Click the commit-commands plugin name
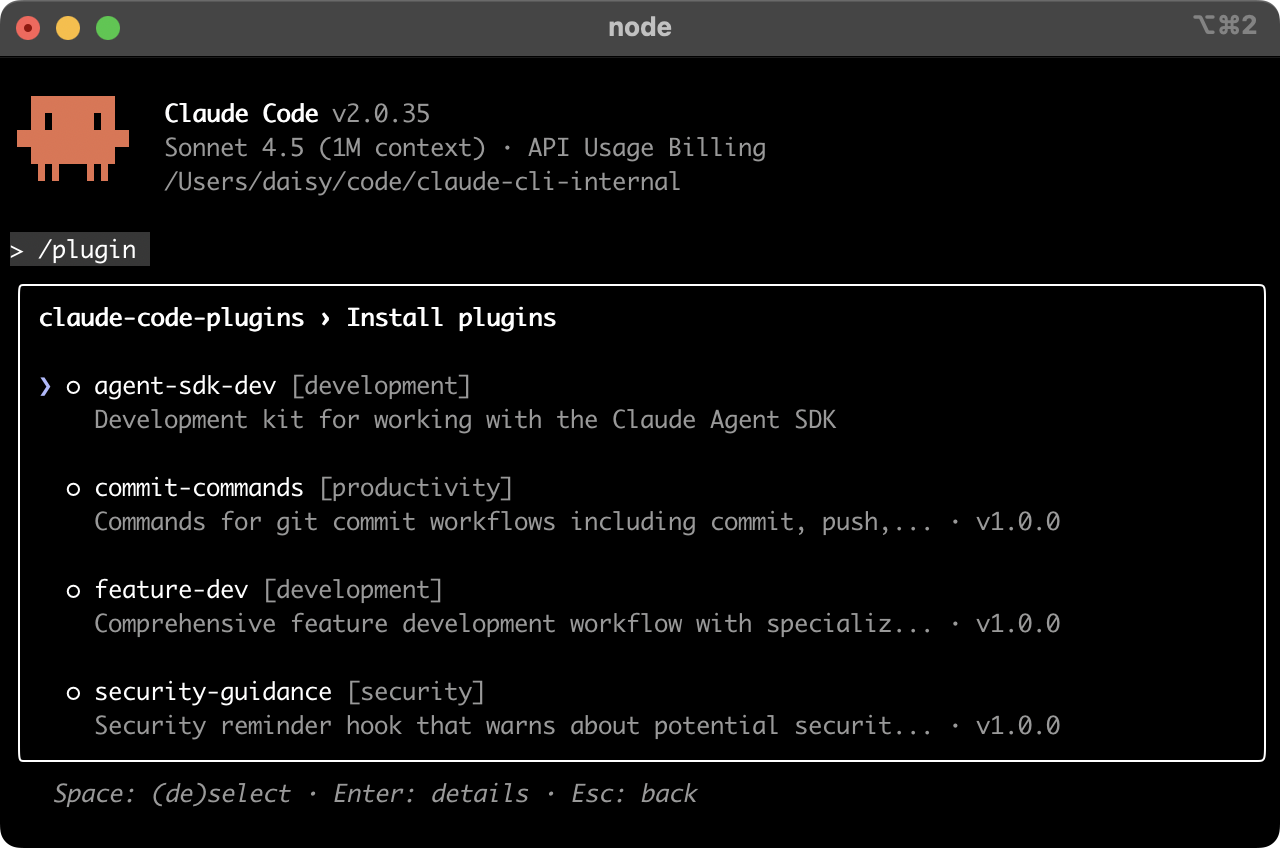Screen dimensions: 1280x848 pyautogui.click(x=199, y=488)
